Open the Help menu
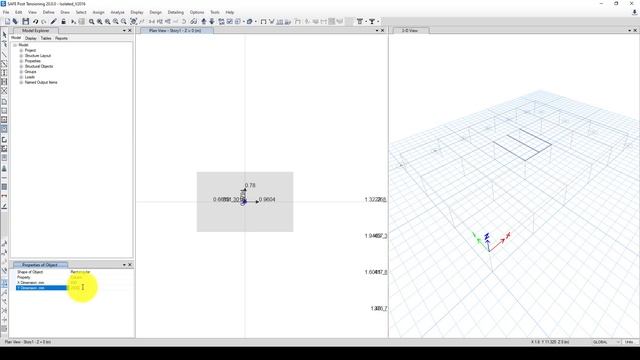 [230, 12]
